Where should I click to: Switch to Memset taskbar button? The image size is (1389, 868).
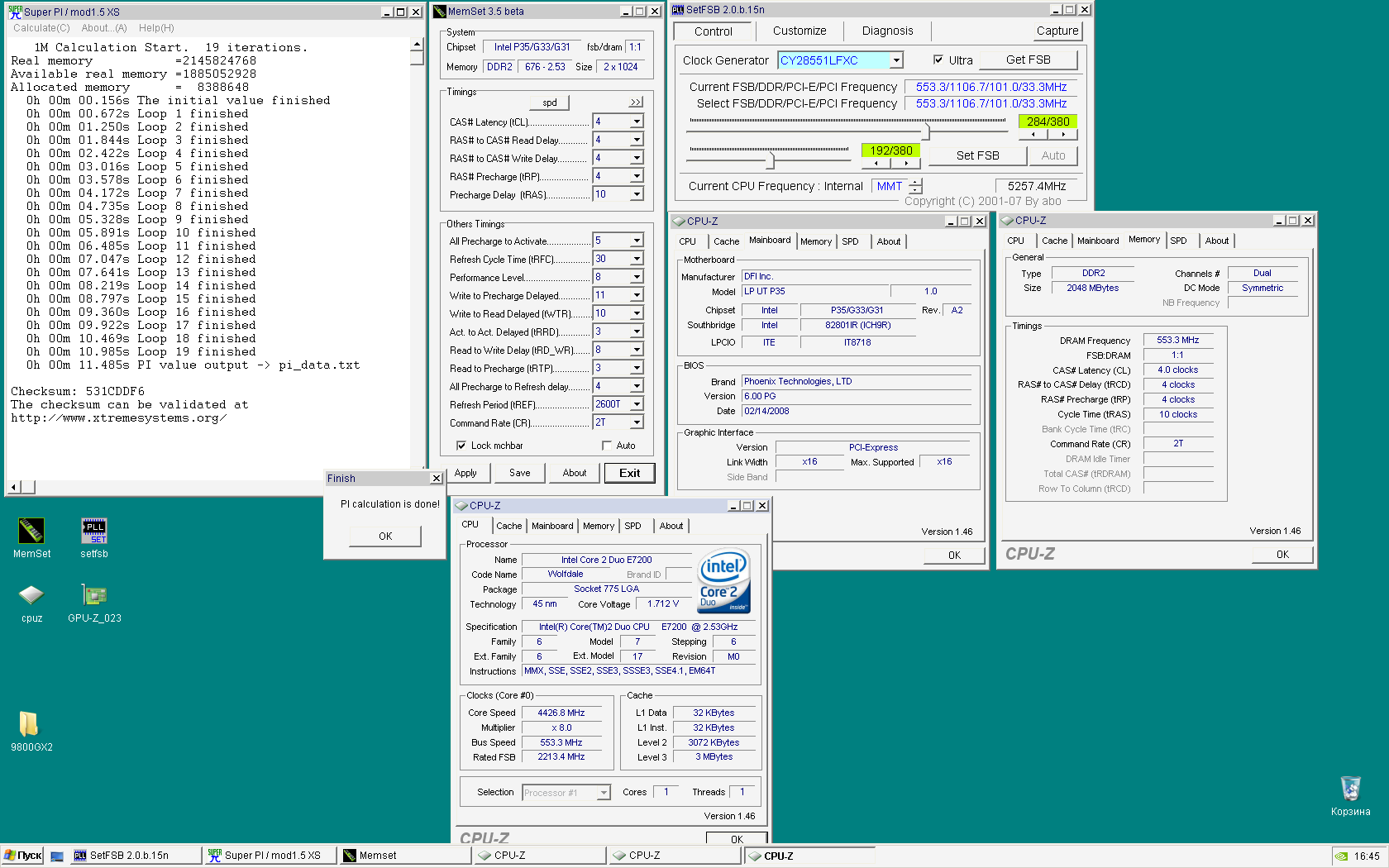(405, 856)
